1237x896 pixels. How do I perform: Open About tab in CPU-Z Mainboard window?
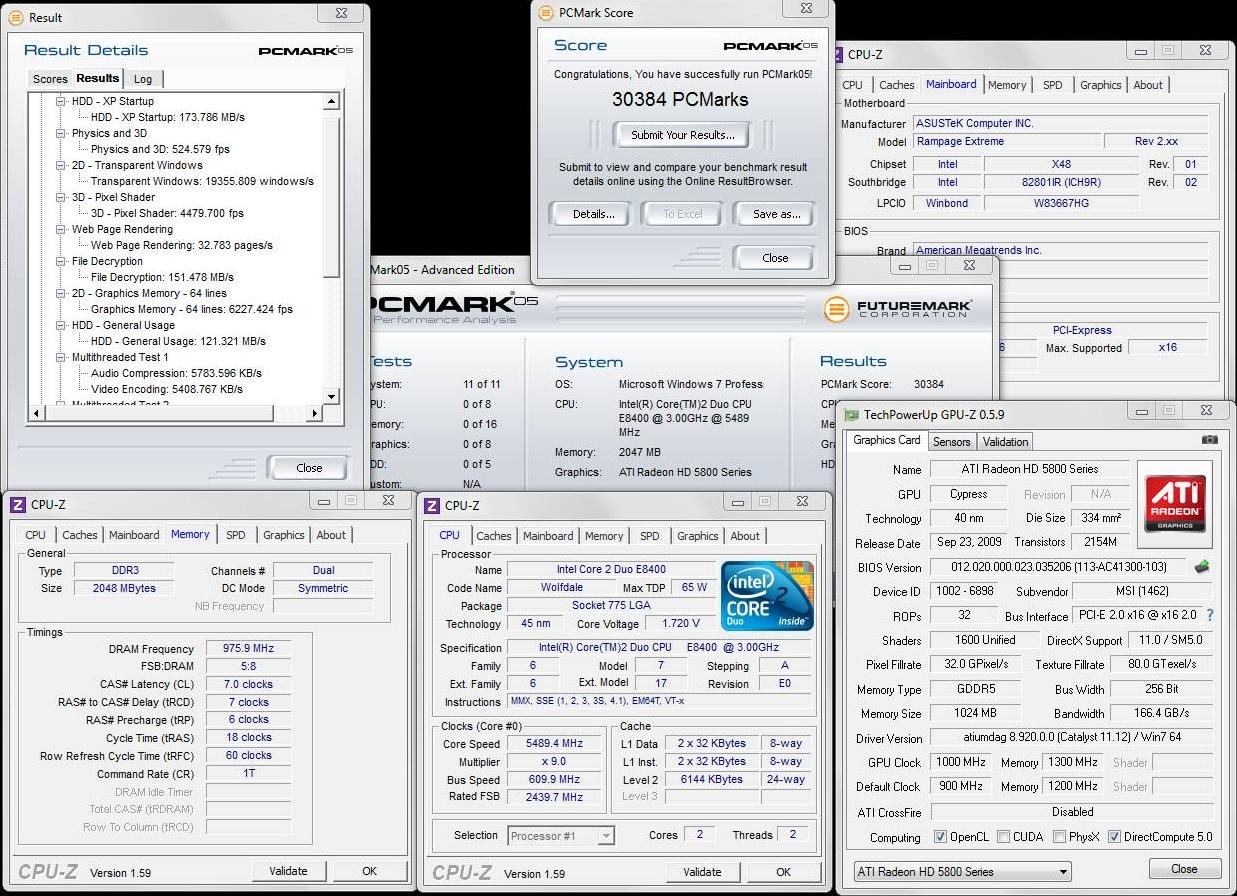[x=1148, y=85]
